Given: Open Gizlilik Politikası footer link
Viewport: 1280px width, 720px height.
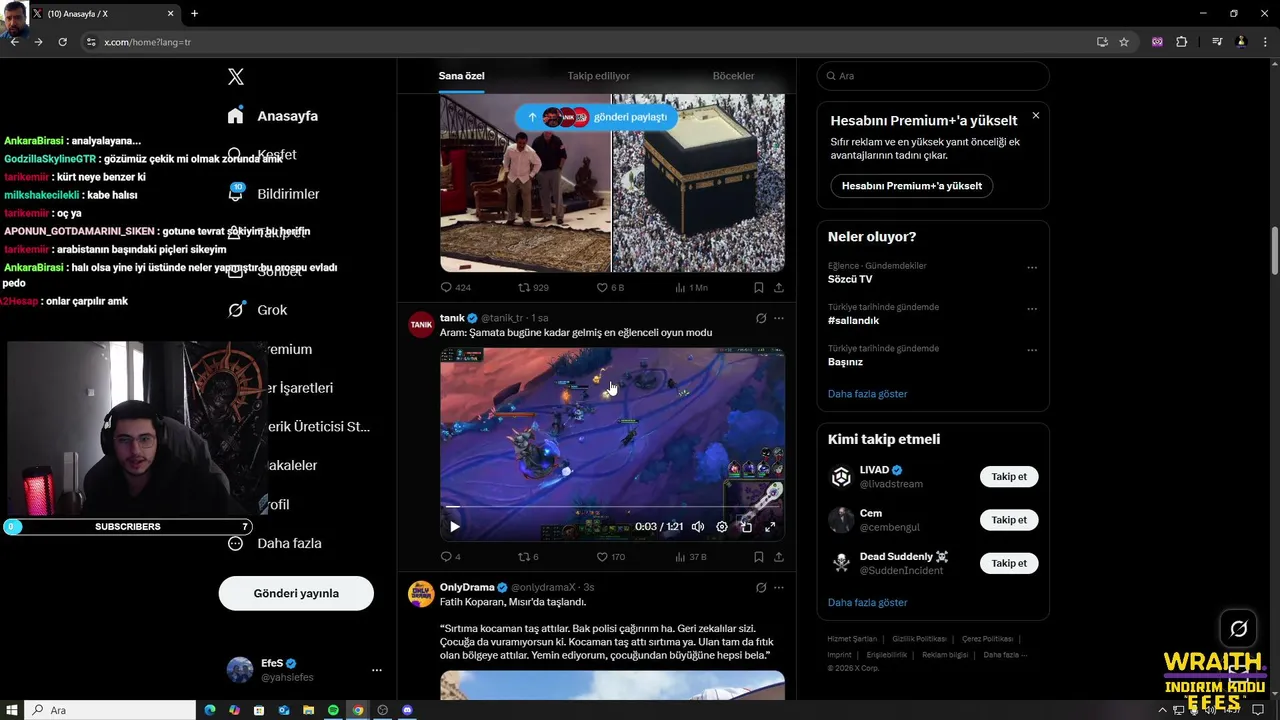Looking at the screenshot, I should pyautogui.click(x=919, y=639).
